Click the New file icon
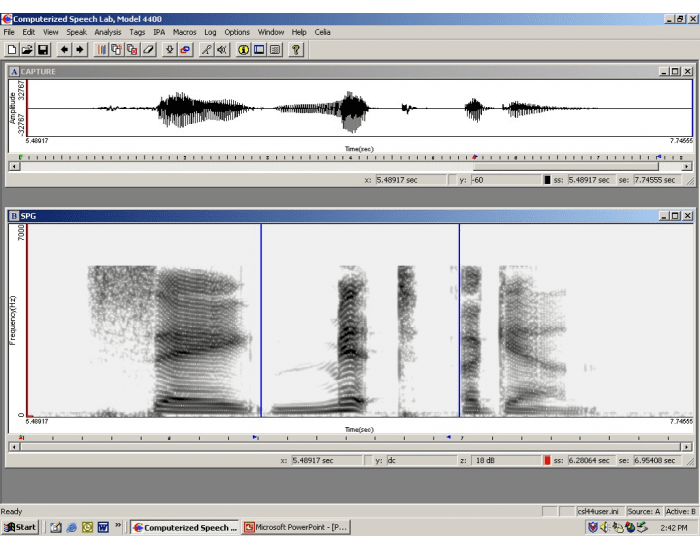700x550 pixels. pos(12,50)
